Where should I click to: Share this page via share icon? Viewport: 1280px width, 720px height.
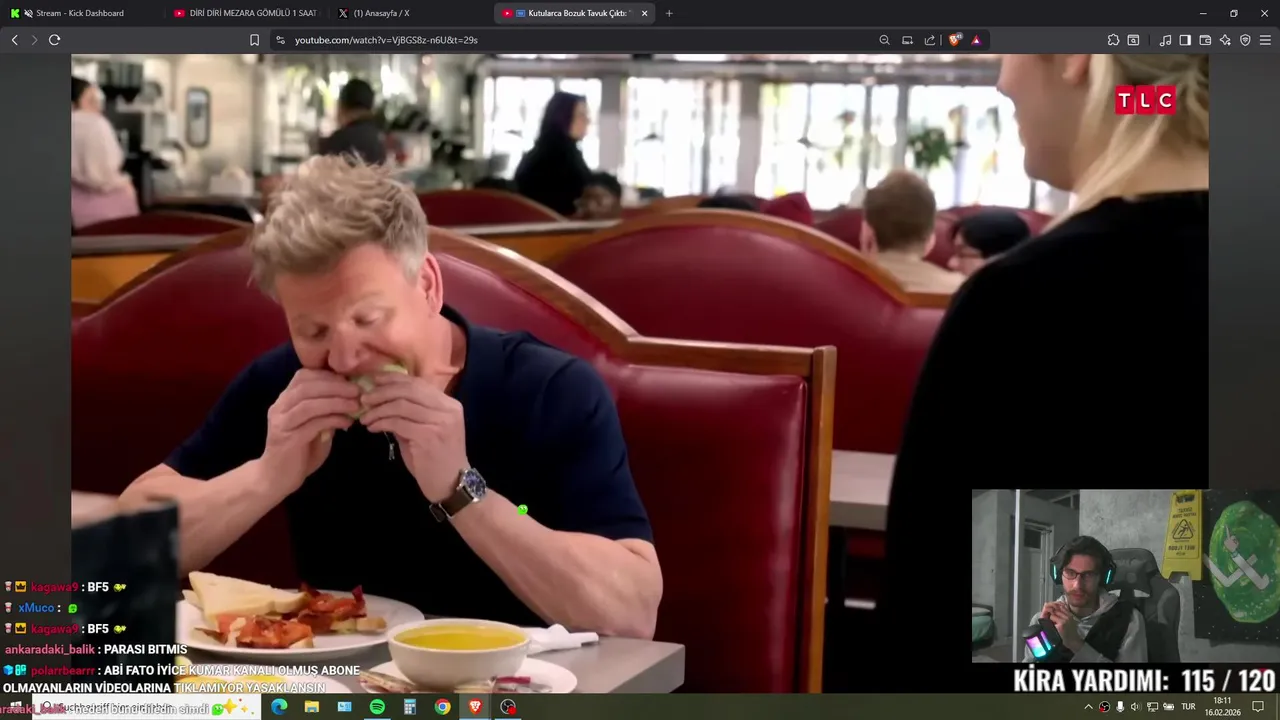(930, 40)
